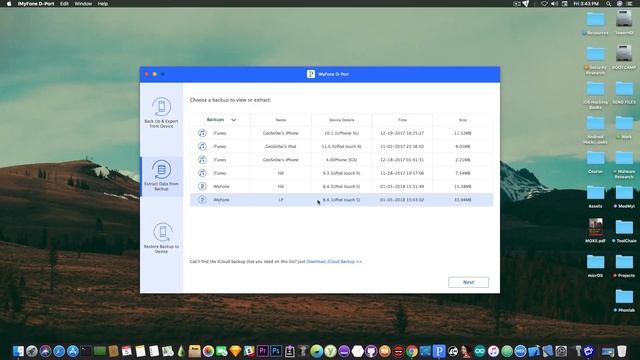
Task: Click the Size column header
Action: [462, 120]
